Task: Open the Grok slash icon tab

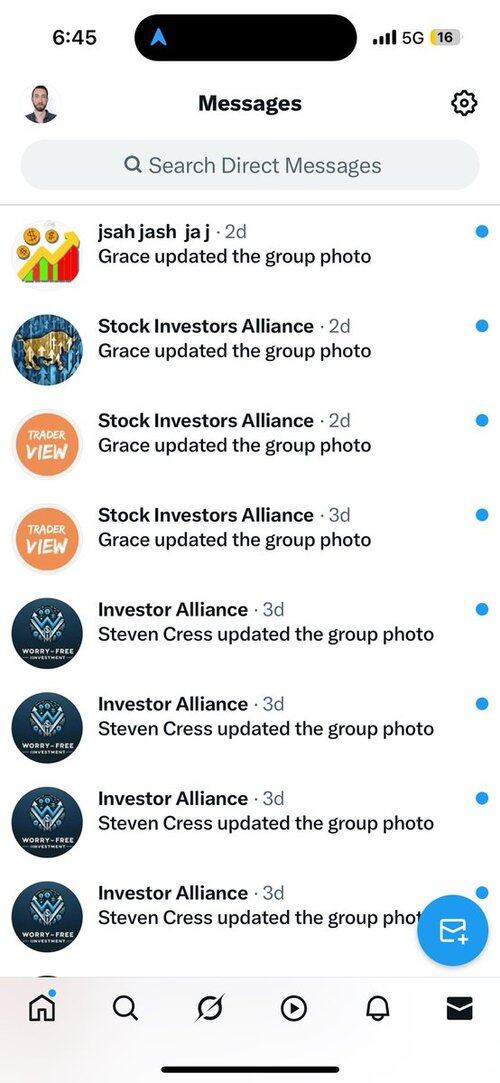Action: [209, 1008]
